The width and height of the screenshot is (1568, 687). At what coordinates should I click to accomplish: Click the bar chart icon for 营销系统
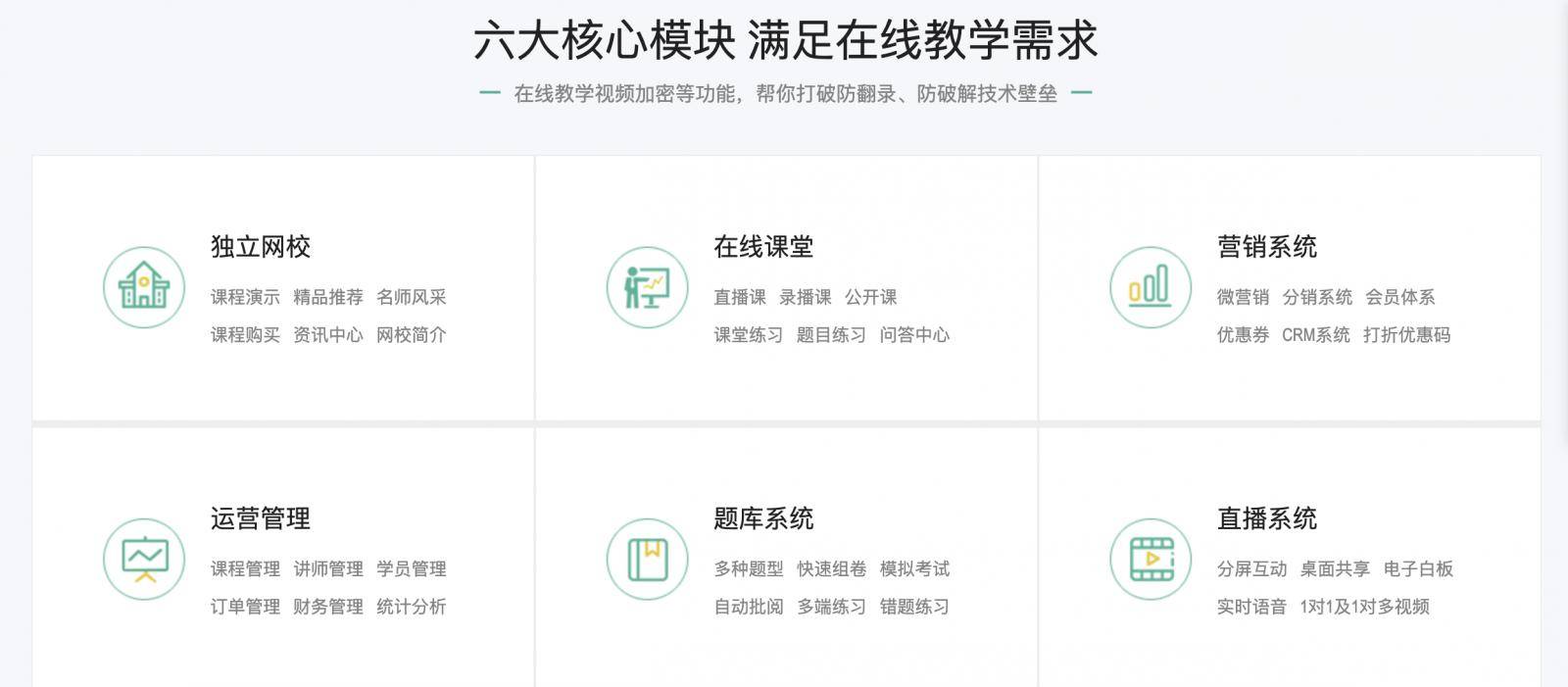pos(1151,287)
